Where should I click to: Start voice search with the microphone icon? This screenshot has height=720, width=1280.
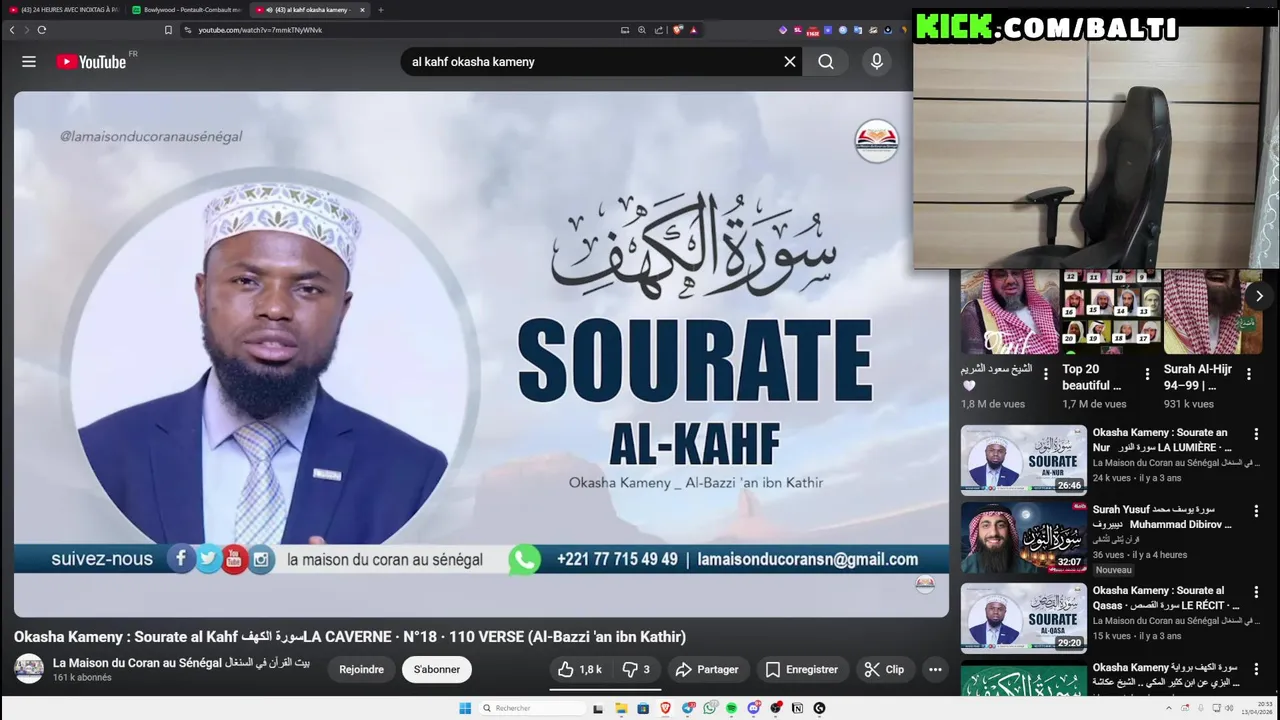(877, 62)
